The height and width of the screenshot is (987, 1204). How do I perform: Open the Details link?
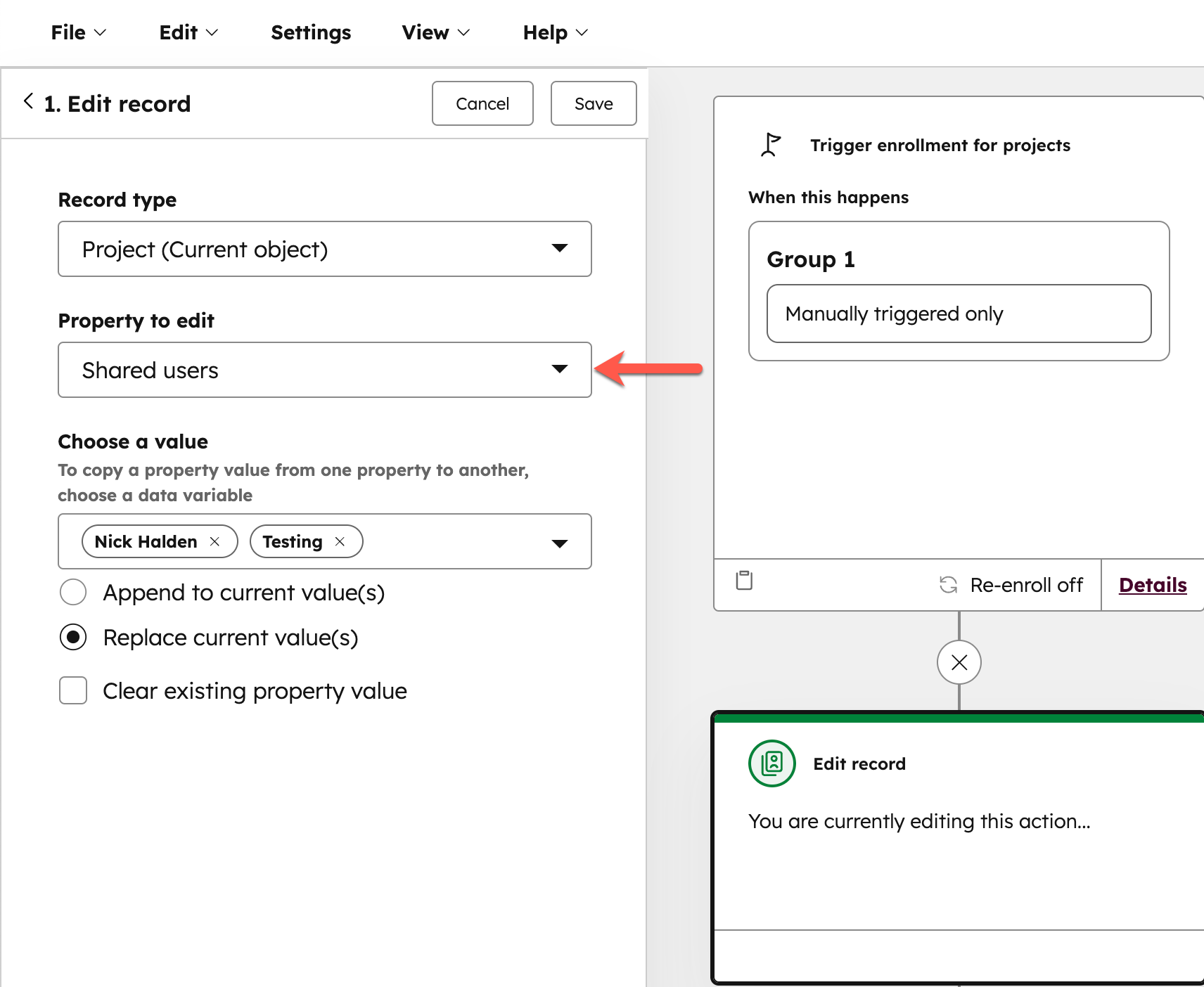coord(1152,585)
